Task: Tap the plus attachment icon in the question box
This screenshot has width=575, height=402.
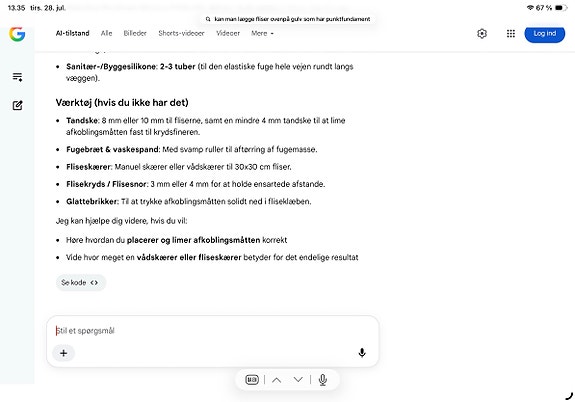Action: 63,353
